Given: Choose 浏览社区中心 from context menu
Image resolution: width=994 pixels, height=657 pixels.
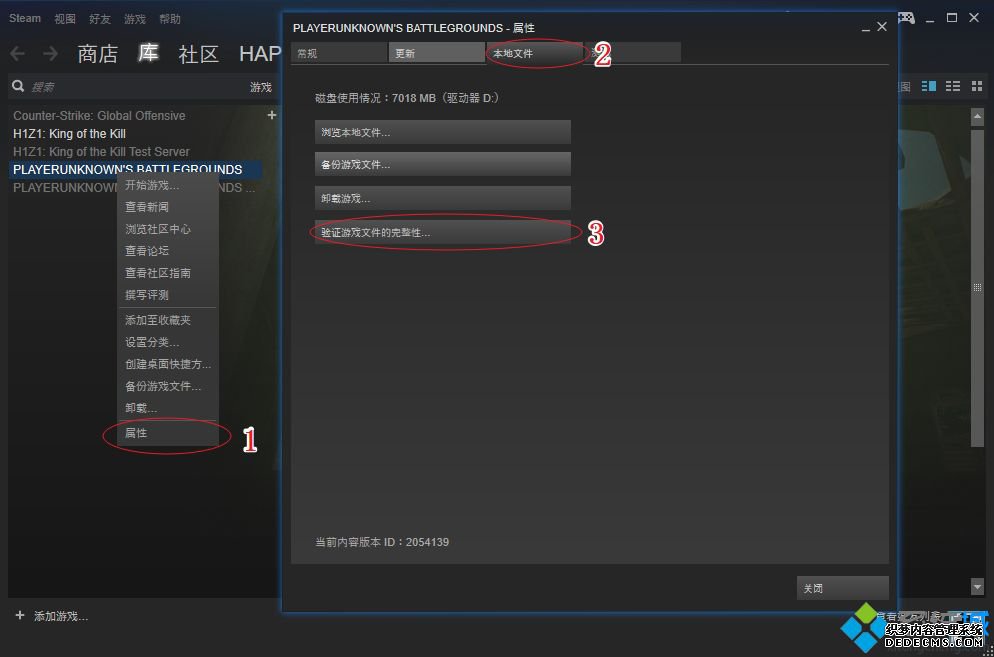Looking at the screenshot, I should [168, 229].
